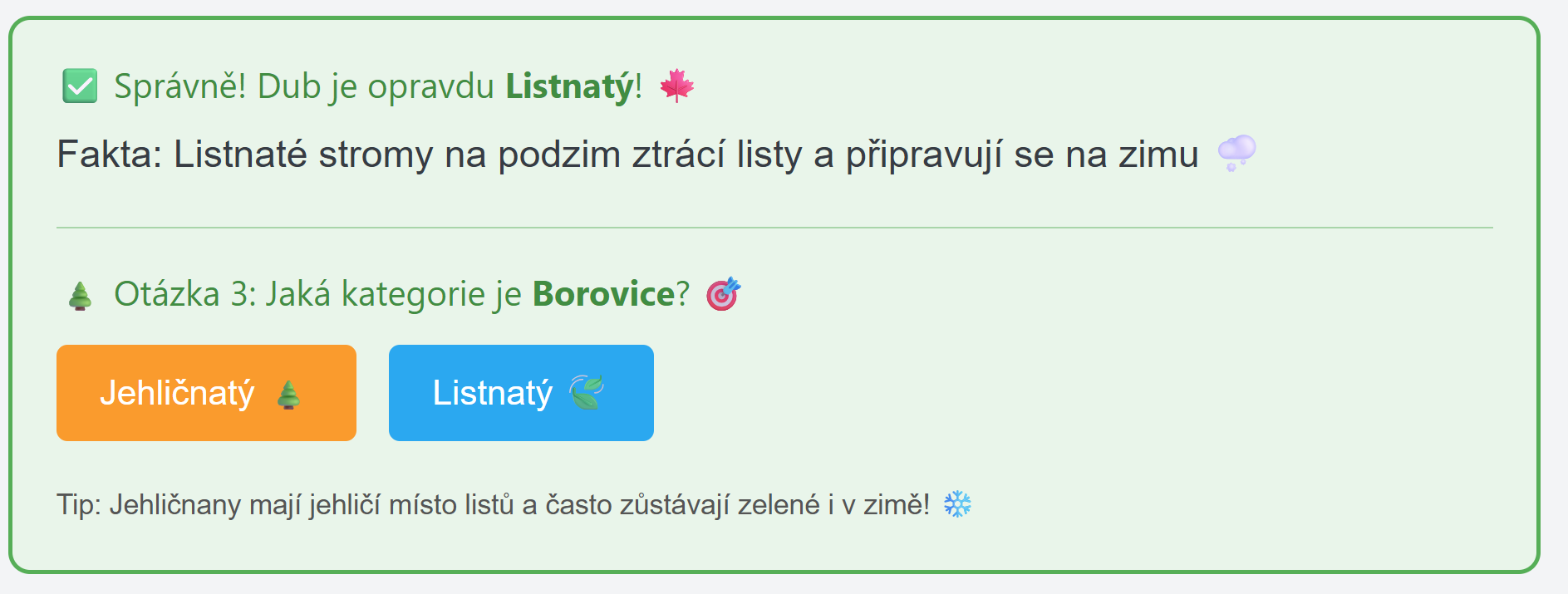Click the dart target emoji
This screenshot has height=594, width=1568.
(x=723, y=293)
